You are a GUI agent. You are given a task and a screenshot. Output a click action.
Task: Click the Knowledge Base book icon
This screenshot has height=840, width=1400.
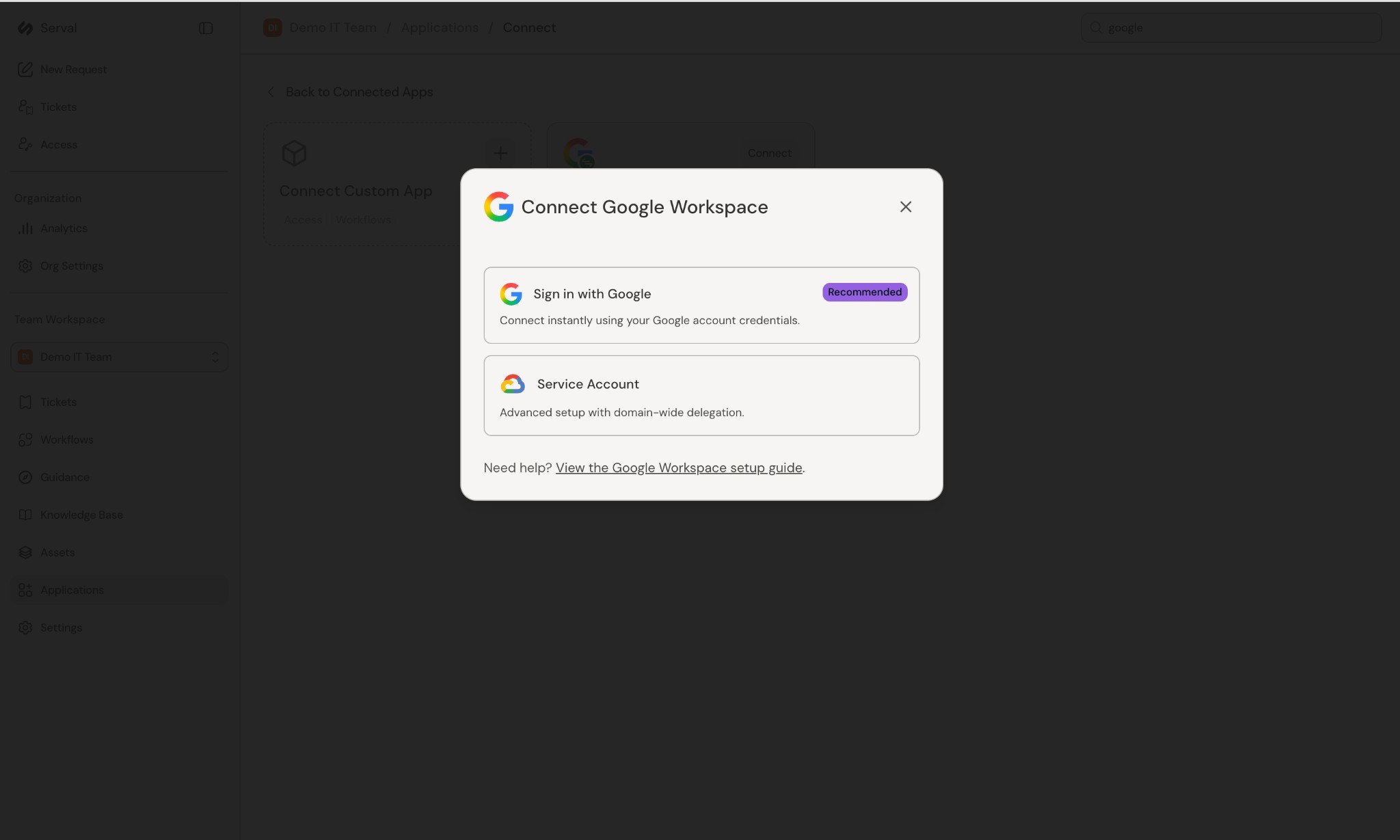click(25, 515)
